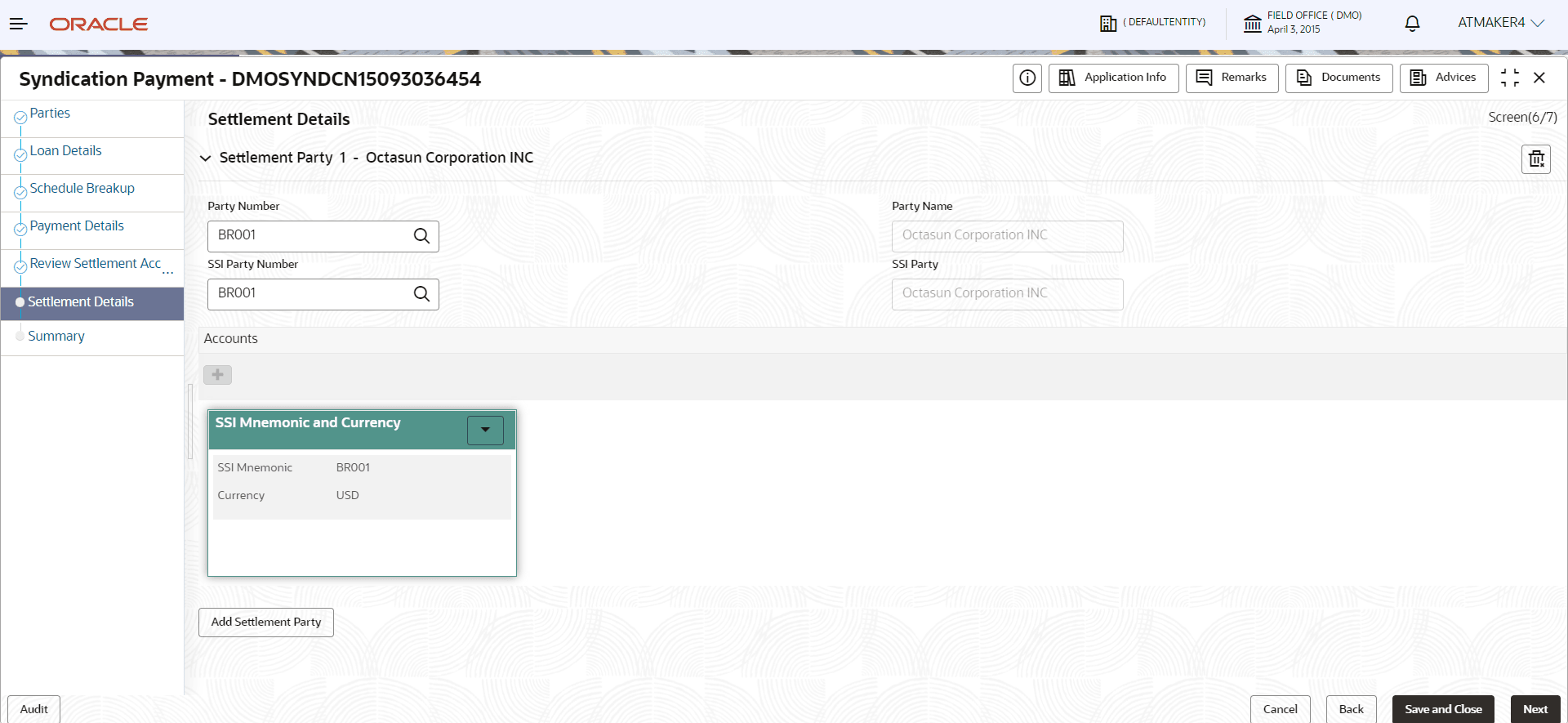This screenshot has height=723, width=1568.
Task: Click the Oracle logo
Action: point(99,25)
